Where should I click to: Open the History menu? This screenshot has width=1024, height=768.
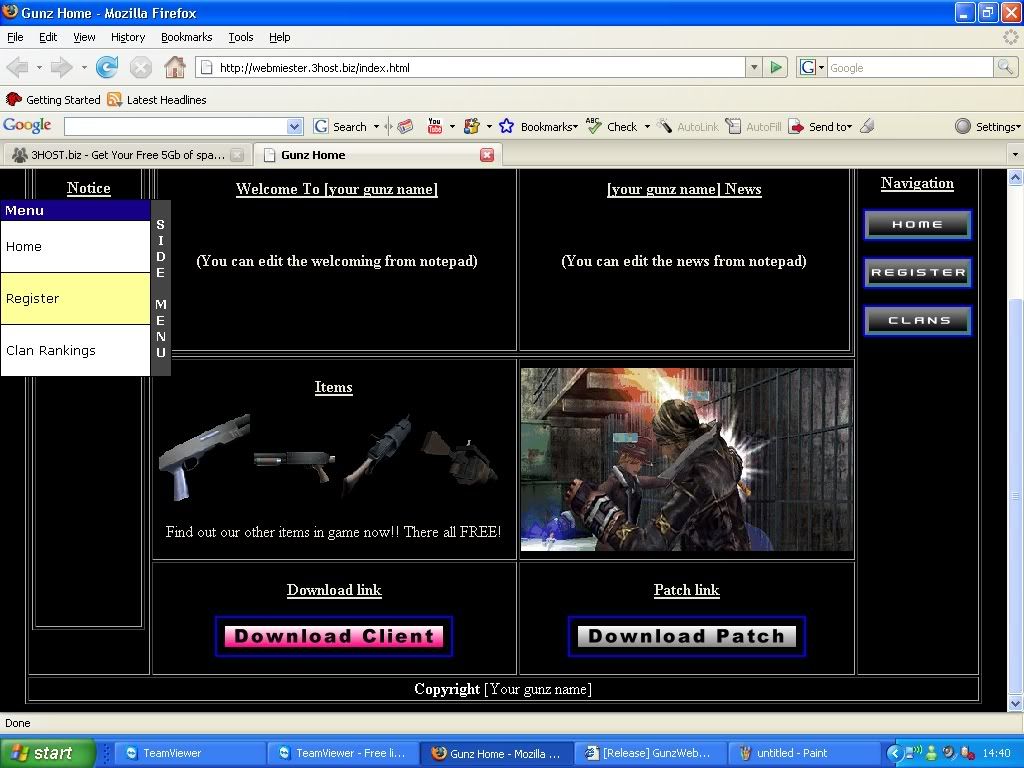click(128, 37)
